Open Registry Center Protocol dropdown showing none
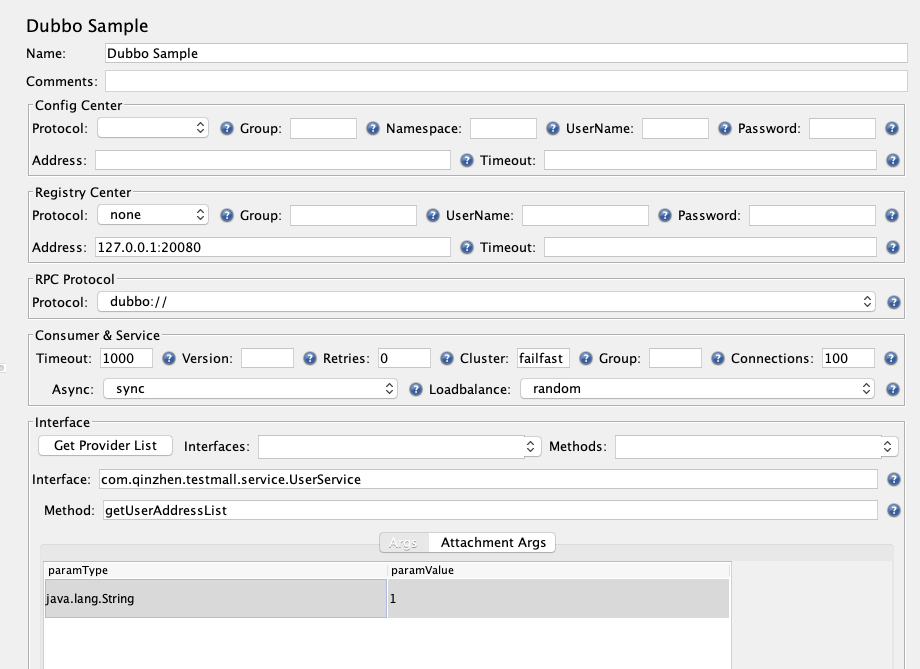This screenshot has height=669, width=920. pos(153,215)
